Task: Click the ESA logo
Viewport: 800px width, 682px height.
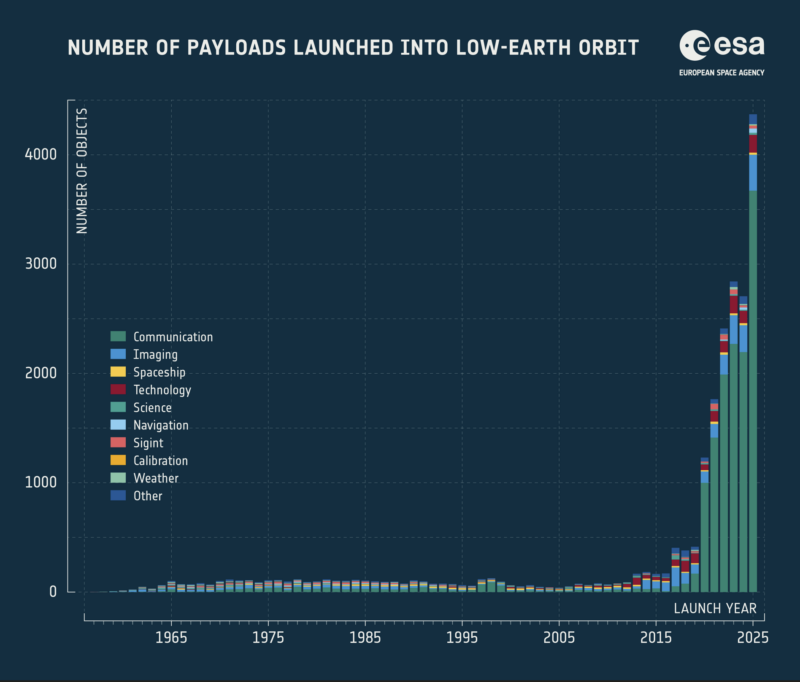Action: click(x=721, y=45)
